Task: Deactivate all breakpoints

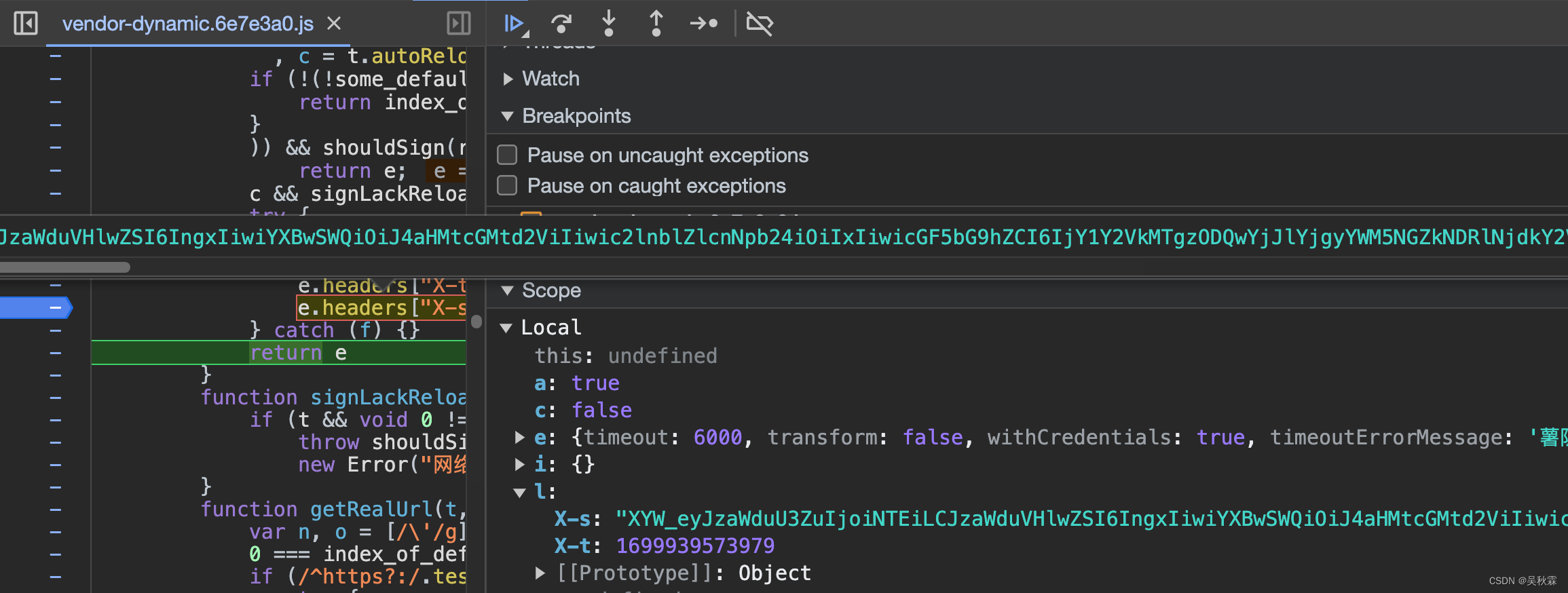Action: [760, 24]
